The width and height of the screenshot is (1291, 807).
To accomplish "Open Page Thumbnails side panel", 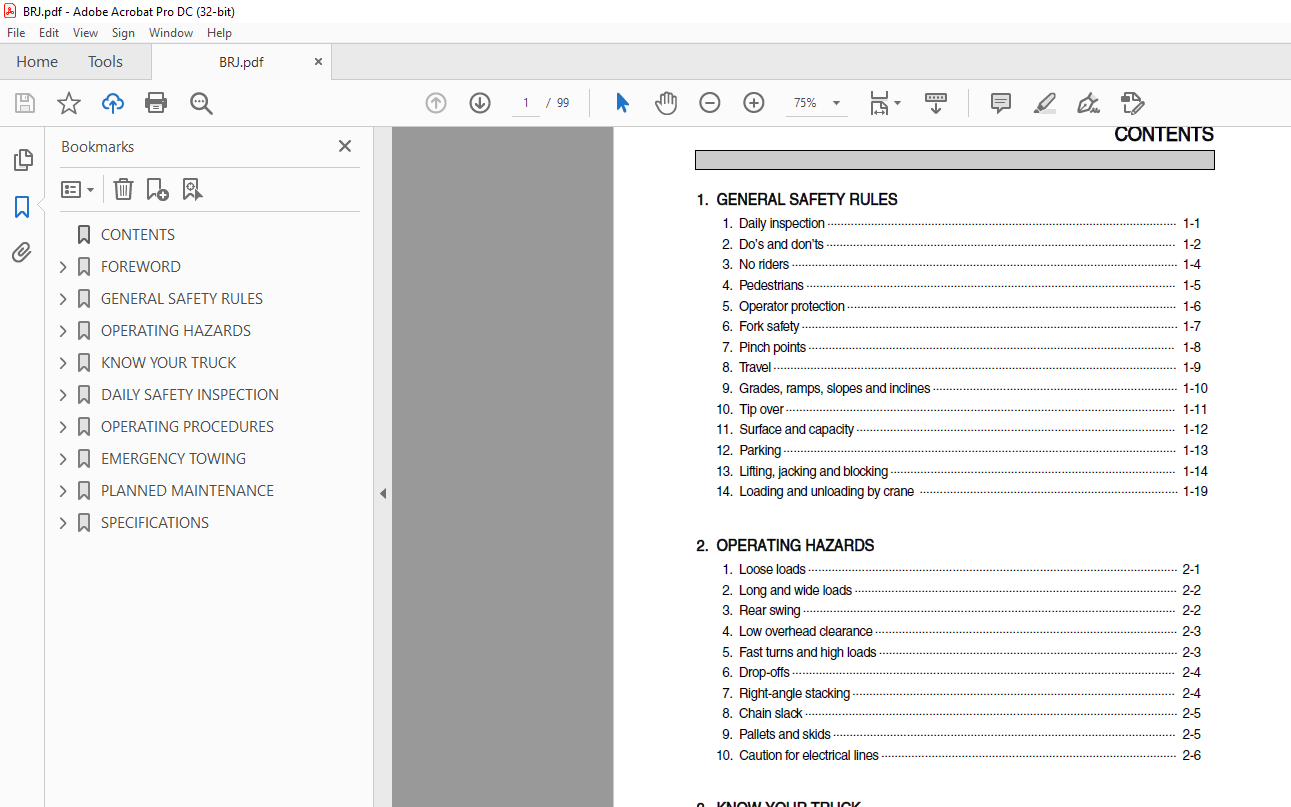I will pyautogui.click(x=22, y=160).
